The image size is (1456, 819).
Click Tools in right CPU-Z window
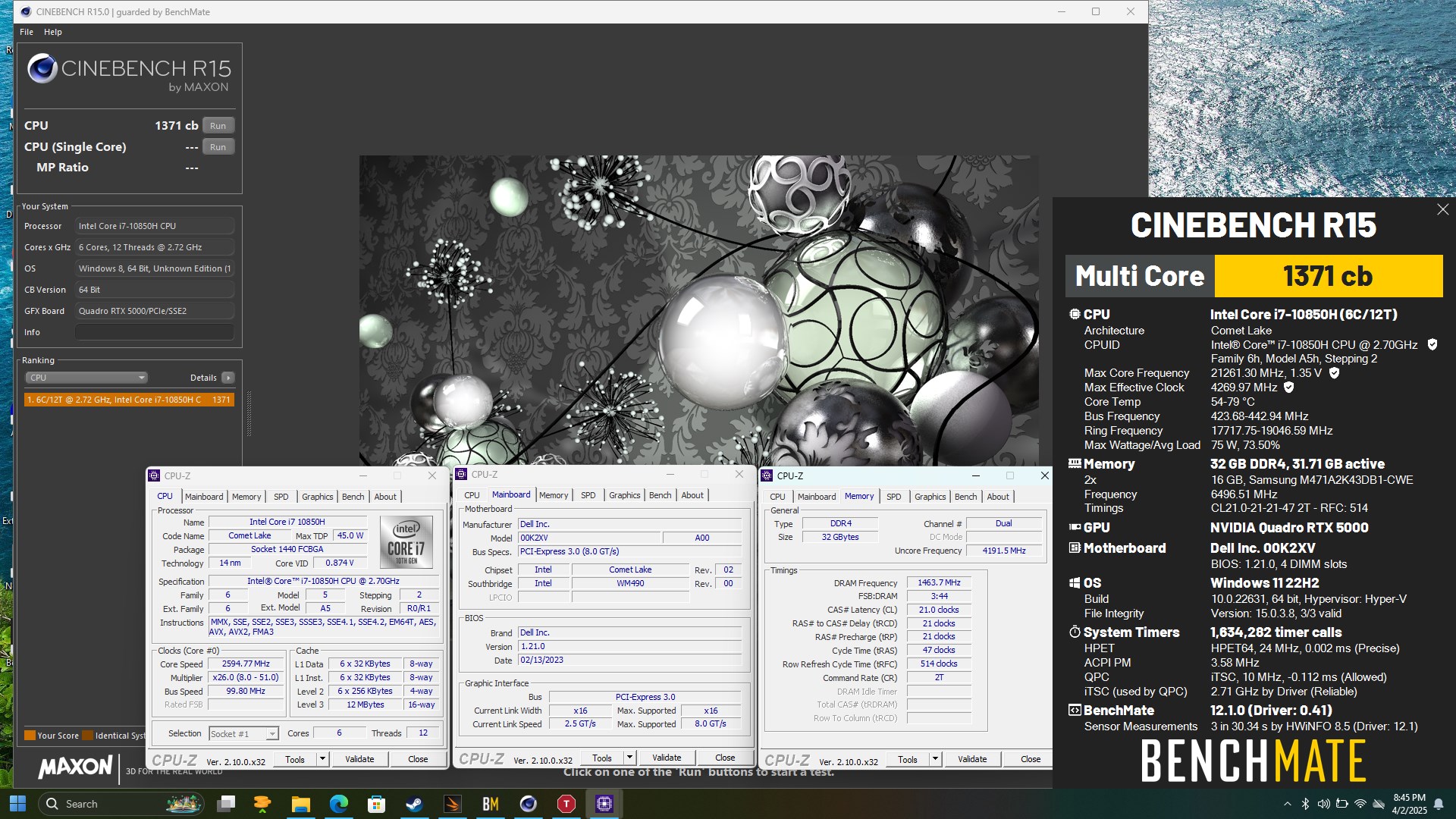[908, 760]
